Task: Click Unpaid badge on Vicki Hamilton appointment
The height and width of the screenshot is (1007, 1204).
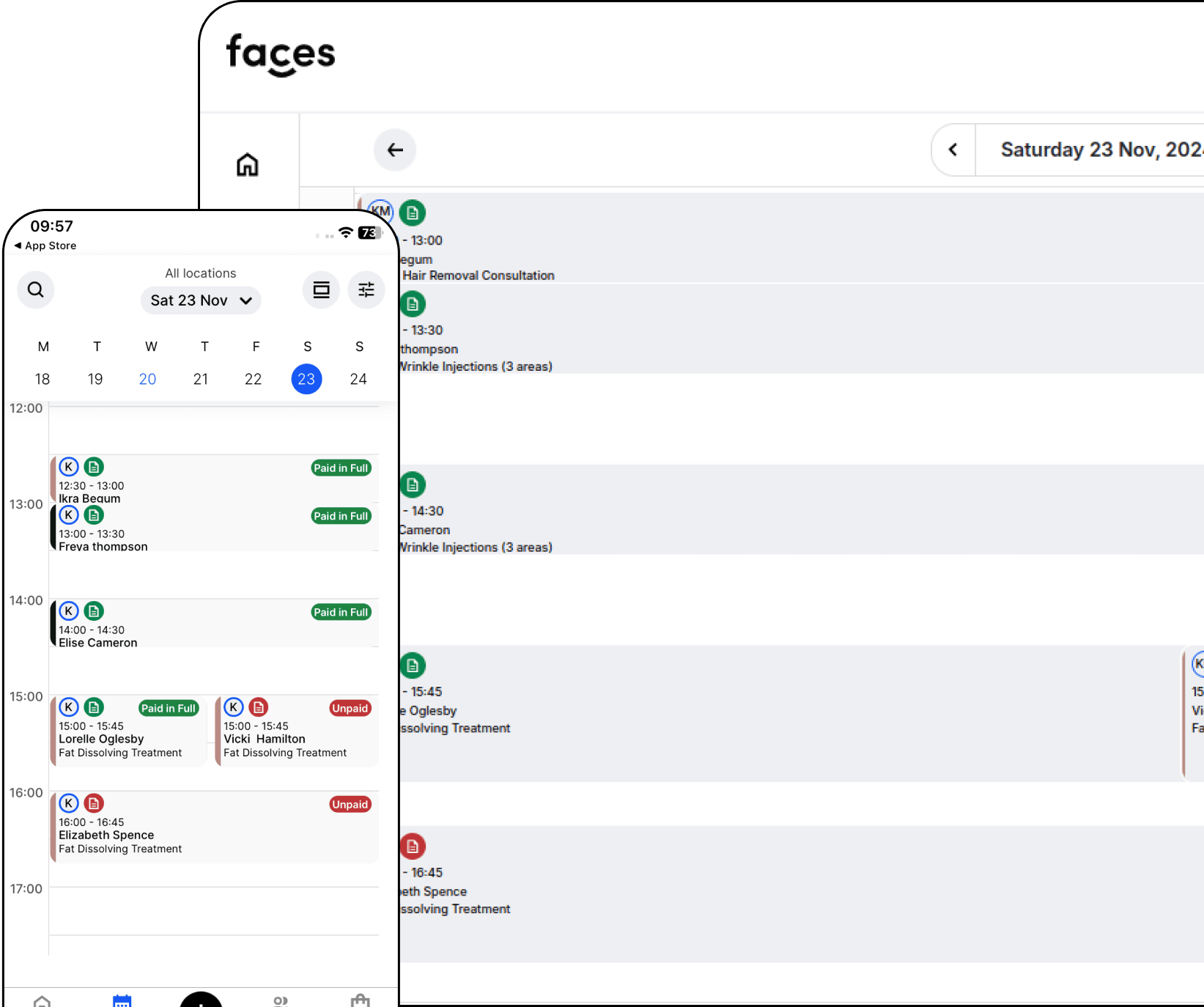Action: pos(350,709)
